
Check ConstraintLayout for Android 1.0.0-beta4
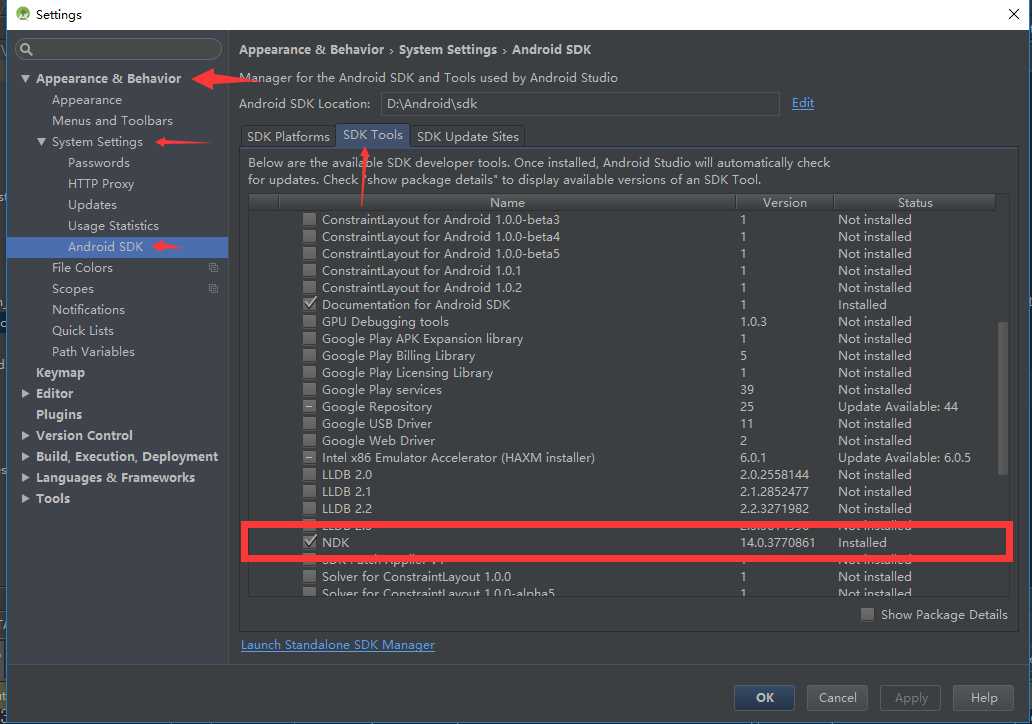pos(309,236)
